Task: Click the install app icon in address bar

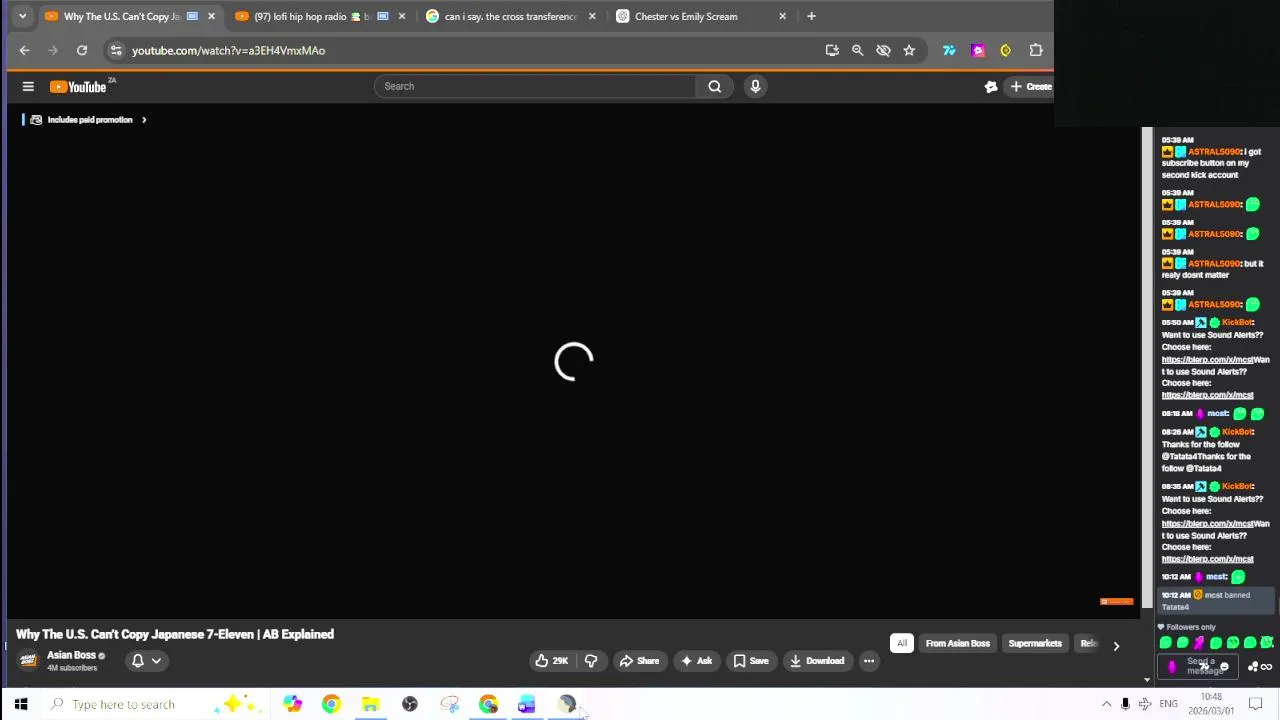Action: (x=832, y=50)
